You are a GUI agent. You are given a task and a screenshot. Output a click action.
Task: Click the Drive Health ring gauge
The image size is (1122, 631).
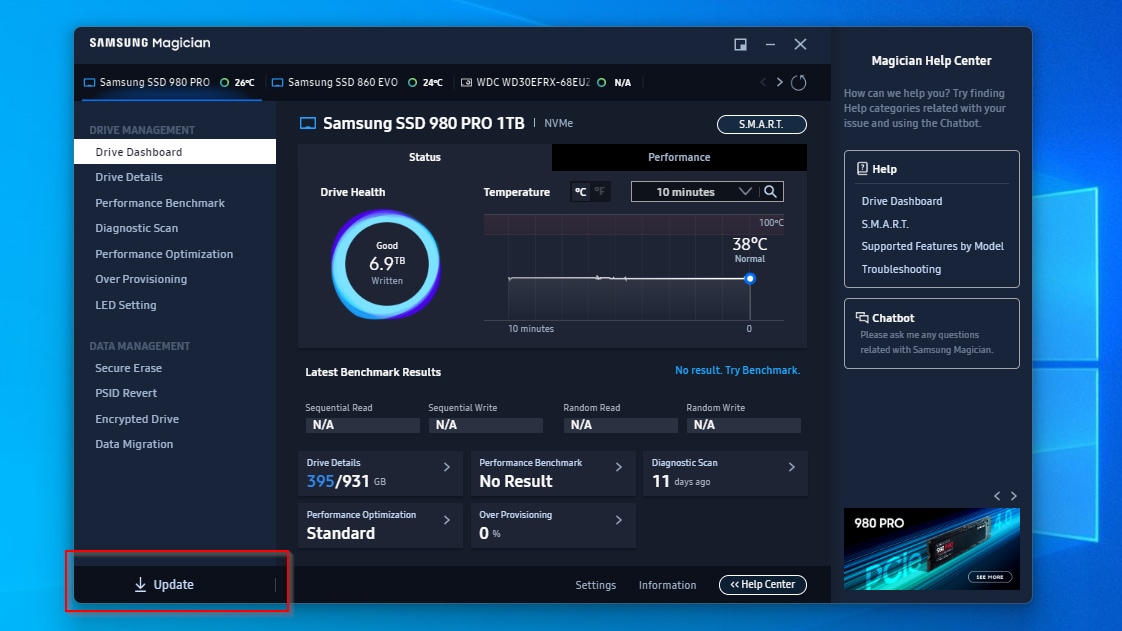tap(386, 264)
